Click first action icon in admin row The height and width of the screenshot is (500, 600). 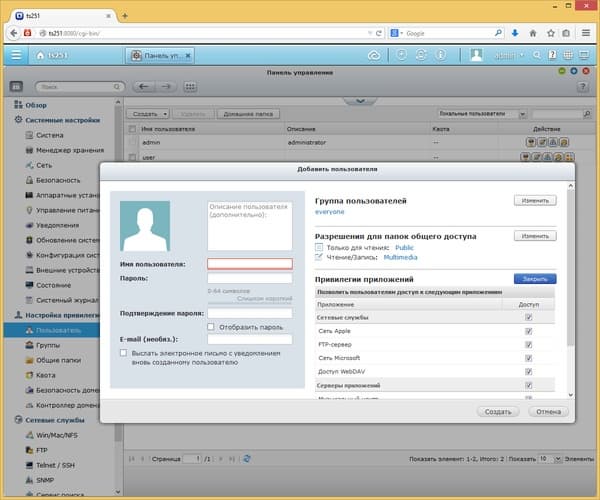pos(531,142)
